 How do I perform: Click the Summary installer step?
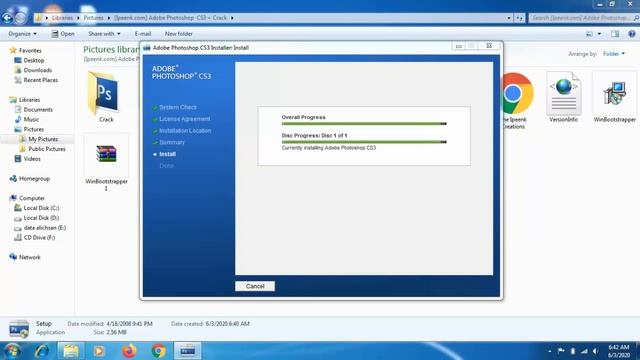click(x=172, y=142)
